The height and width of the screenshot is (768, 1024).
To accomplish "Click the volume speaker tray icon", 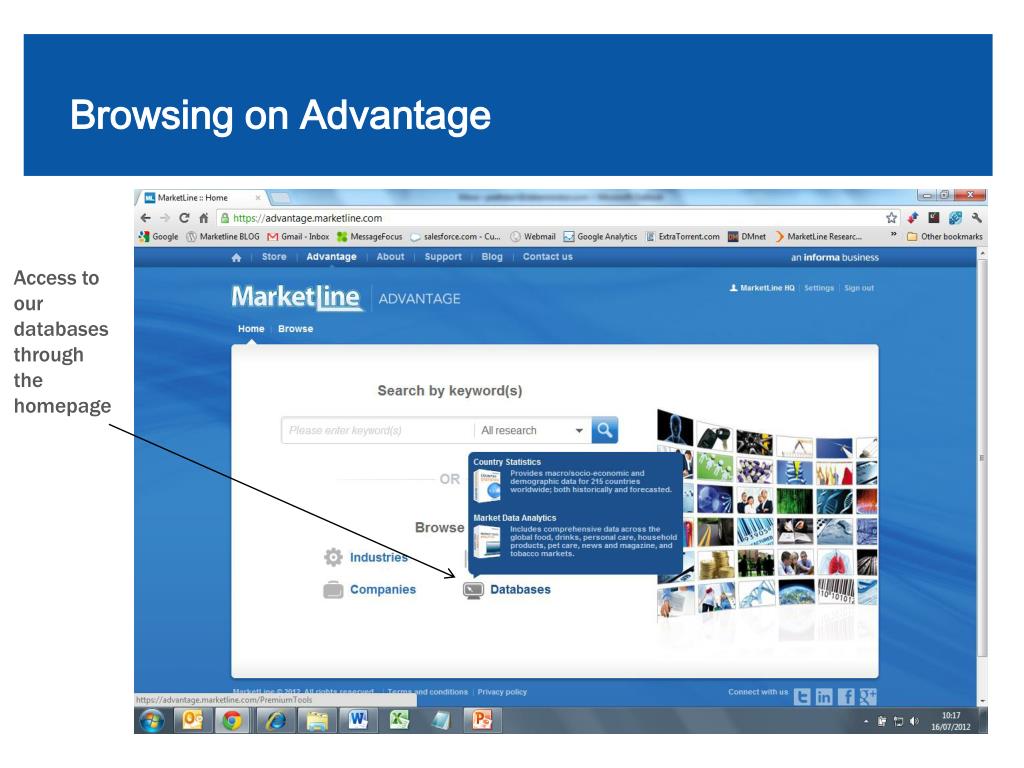I will tap(914, 721).
